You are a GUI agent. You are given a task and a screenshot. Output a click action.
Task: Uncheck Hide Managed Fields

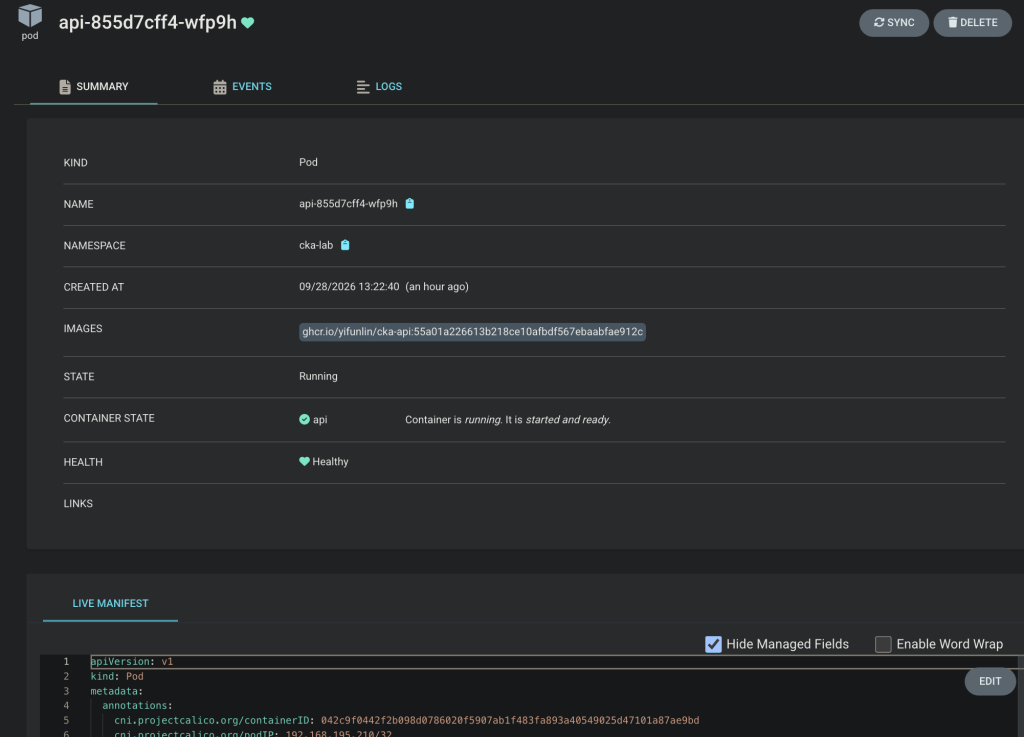click(x=713, y=644)
